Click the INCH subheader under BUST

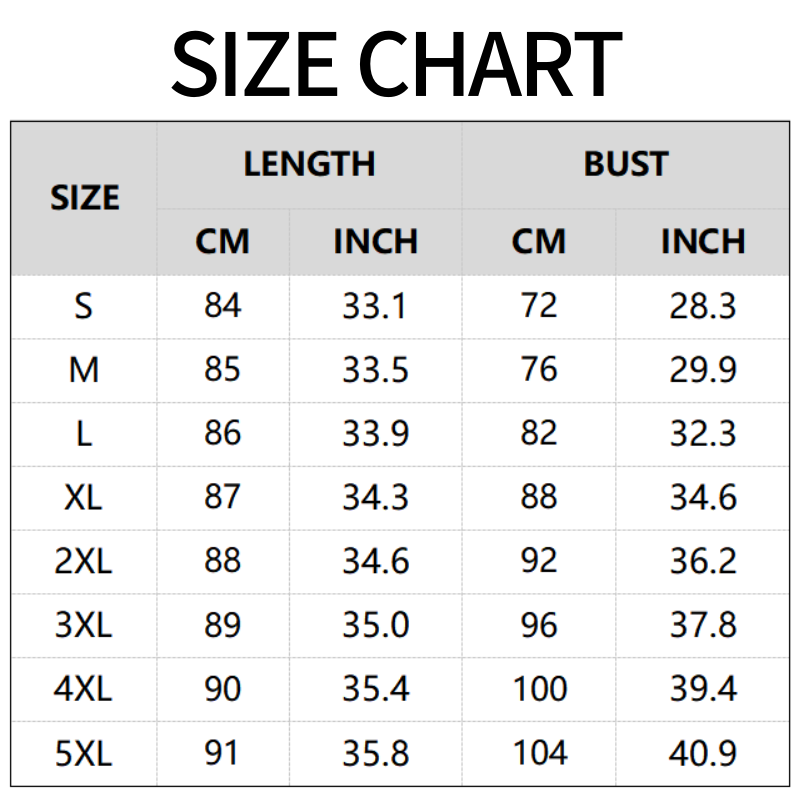point(703,242)
